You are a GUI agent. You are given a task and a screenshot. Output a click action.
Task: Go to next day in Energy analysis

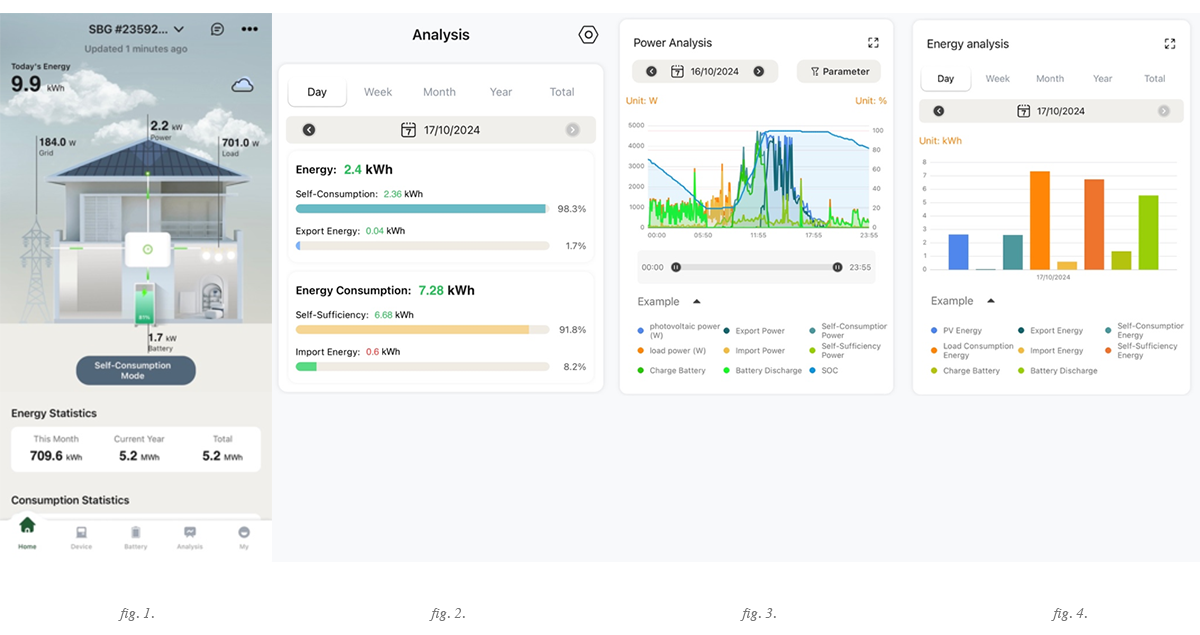tap(1163, 111)
